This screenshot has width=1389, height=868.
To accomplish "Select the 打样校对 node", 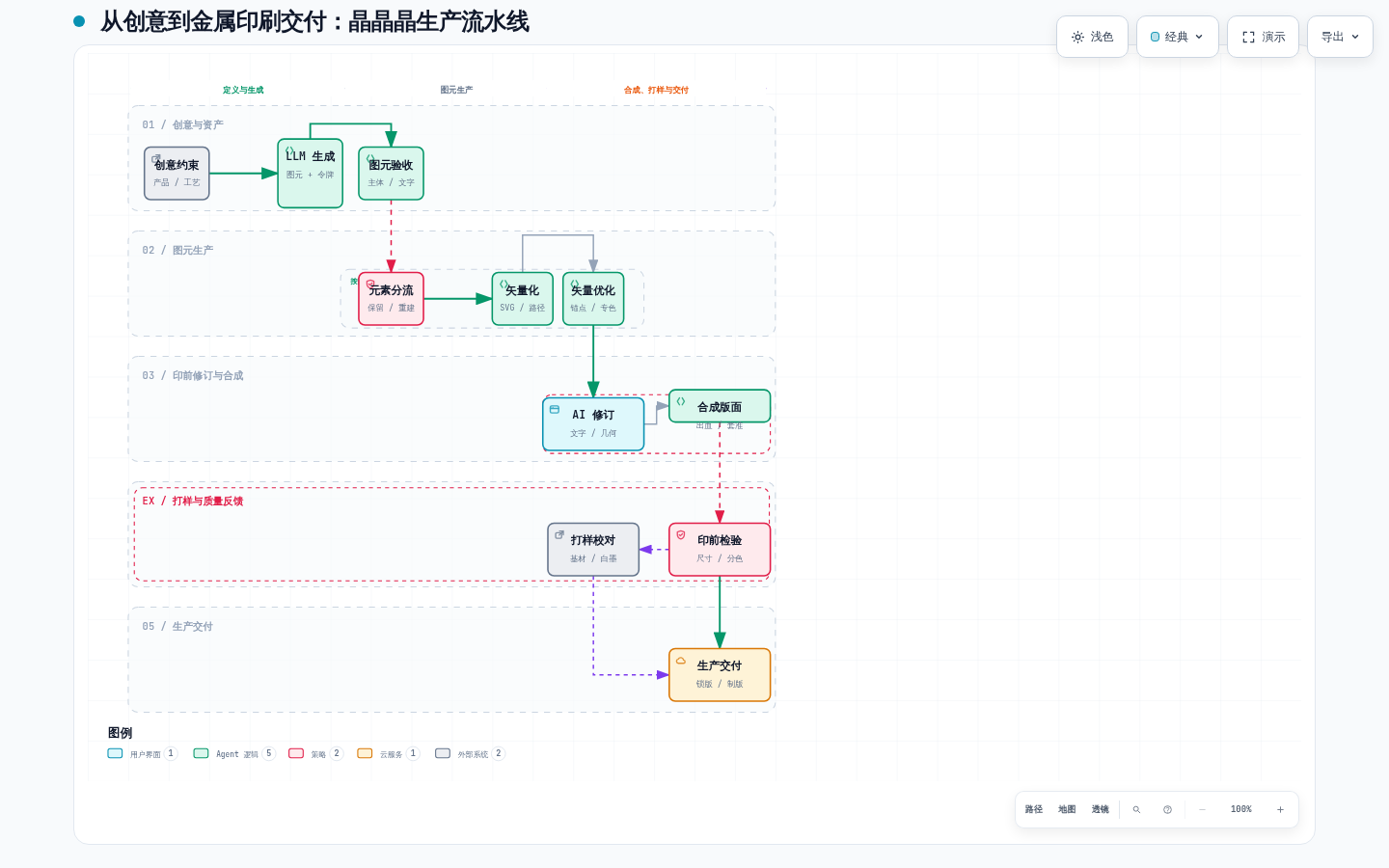I will tap(593, 550).
